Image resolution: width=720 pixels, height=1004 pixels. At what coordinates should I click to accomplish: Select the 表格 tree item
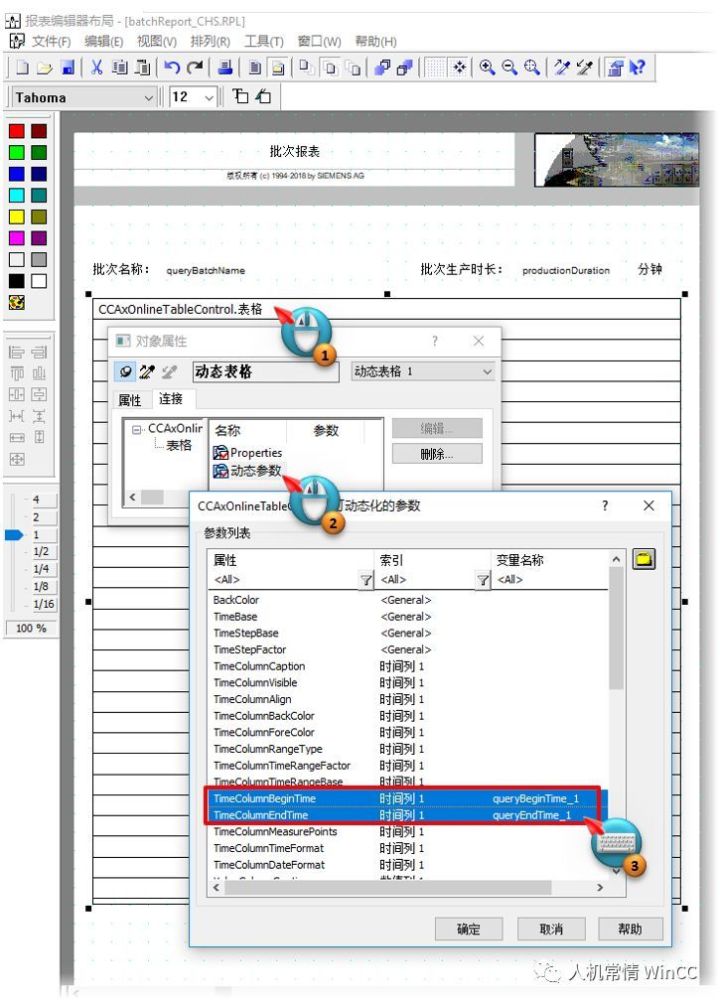(x=179, y=445)
